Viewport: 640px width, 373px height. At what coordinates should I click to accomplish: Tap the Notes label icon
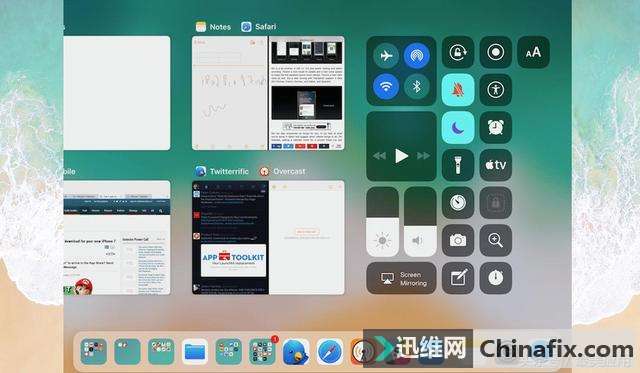click(x=201, y=27)
